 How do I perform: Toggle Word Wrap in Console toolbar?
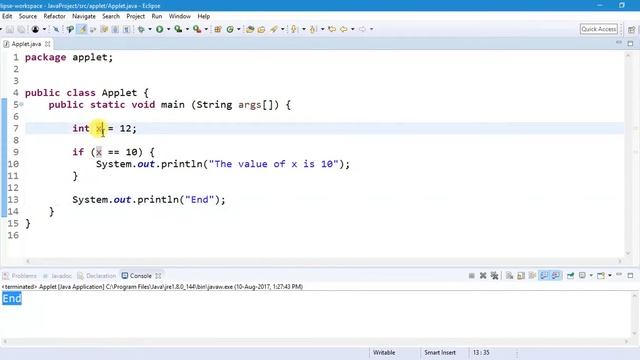point(532,276)
